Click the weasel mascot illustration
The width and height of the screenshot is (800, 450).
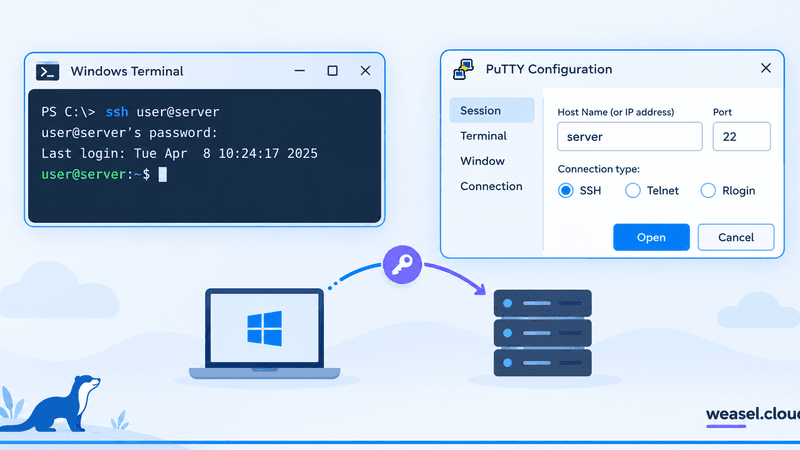(51, 405)
